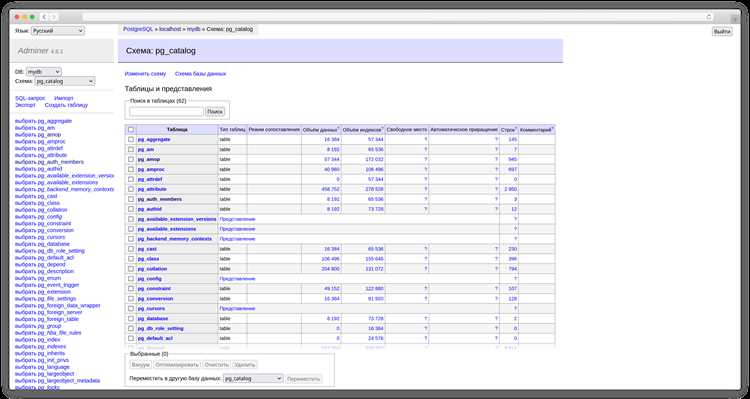This screenshot has width=750, height=399.
Task: Click the Adminer logo title in the sidebar
Action: pyautogui.click(x=33, y=51)
